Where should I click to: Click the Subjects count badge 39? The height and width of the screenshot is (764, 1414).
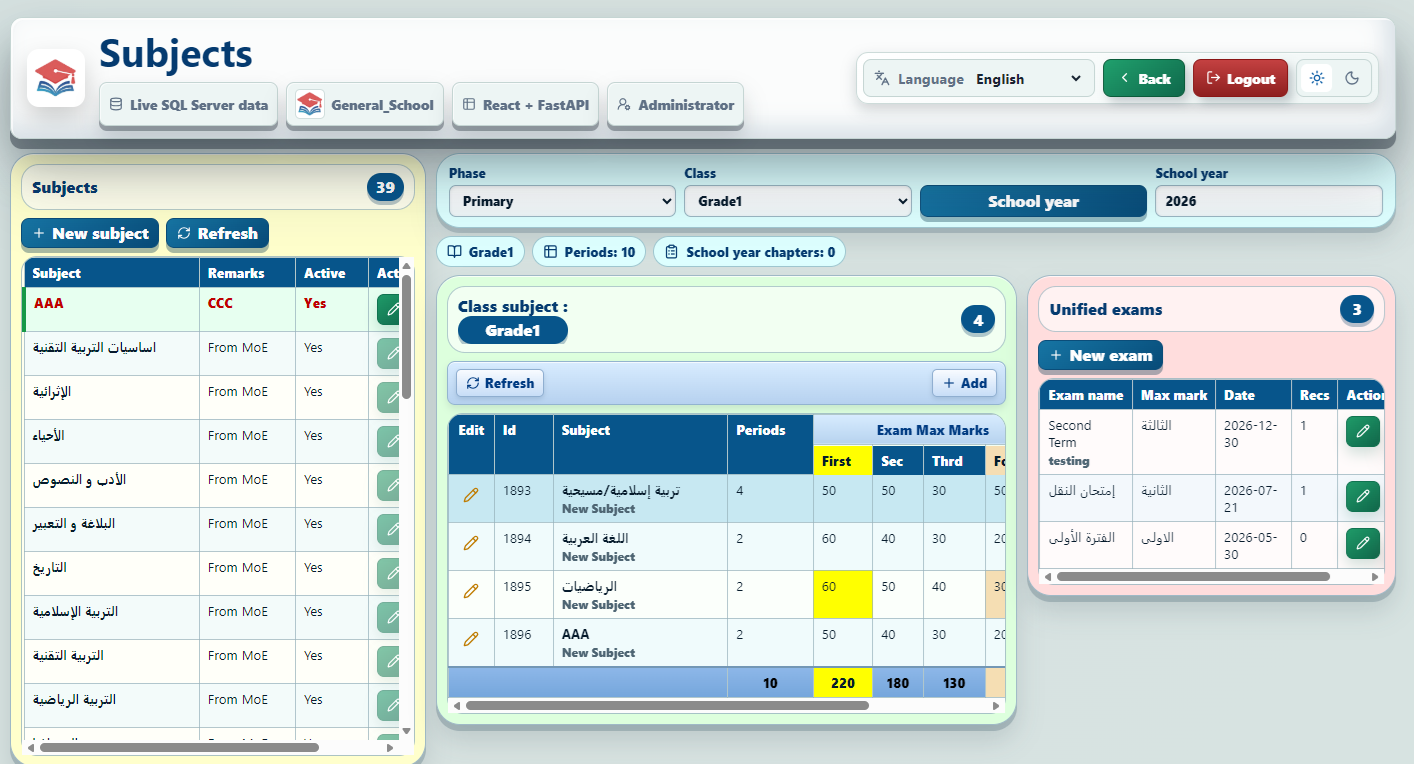point(385,187)
